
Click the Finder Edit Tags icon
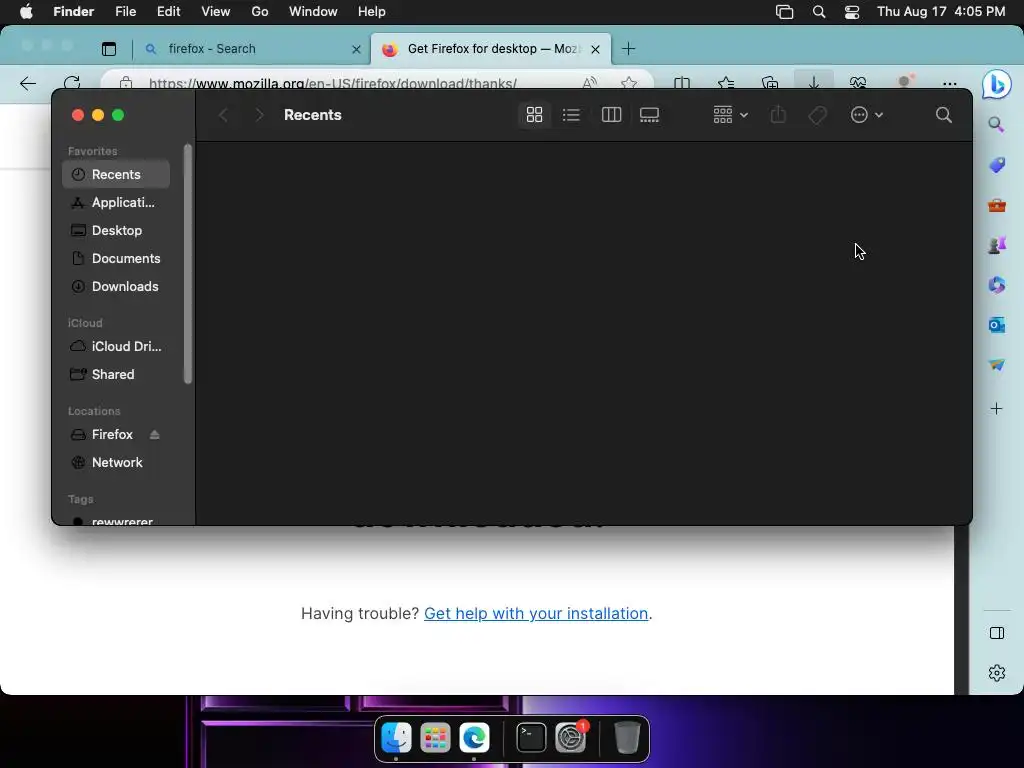[818, 115]
